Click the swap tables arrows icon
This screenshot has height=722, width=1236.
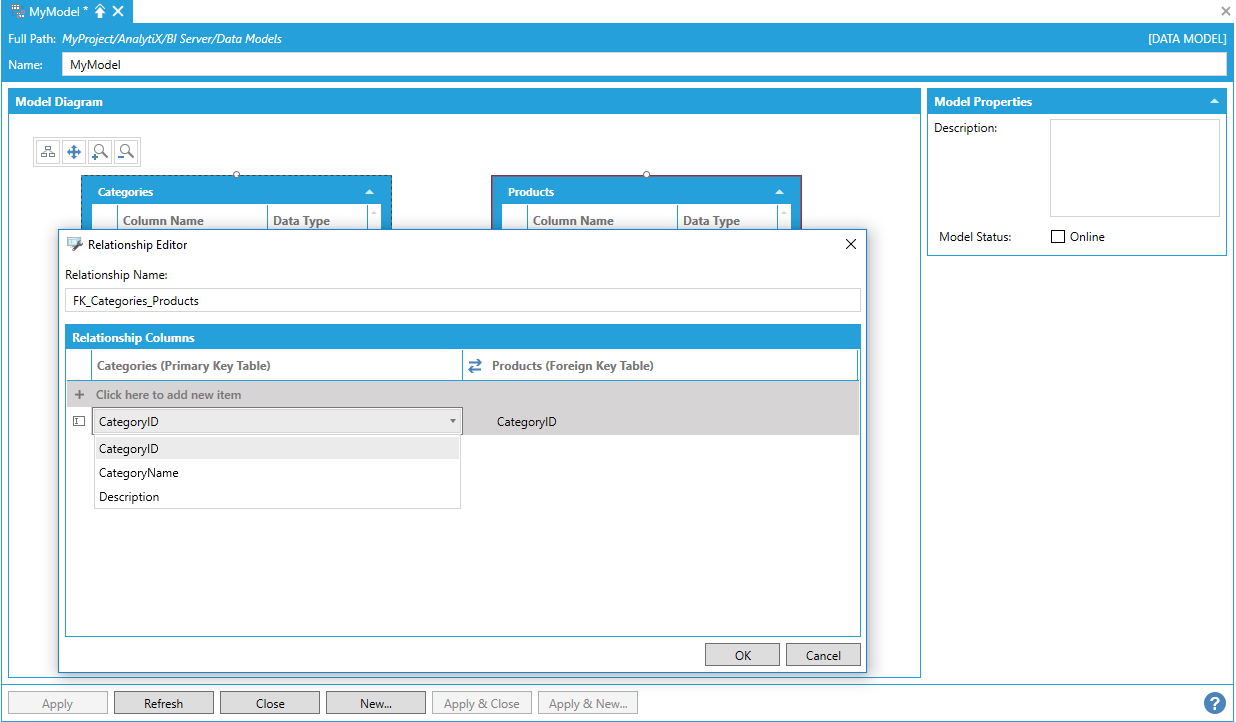(x=475, y=366)
